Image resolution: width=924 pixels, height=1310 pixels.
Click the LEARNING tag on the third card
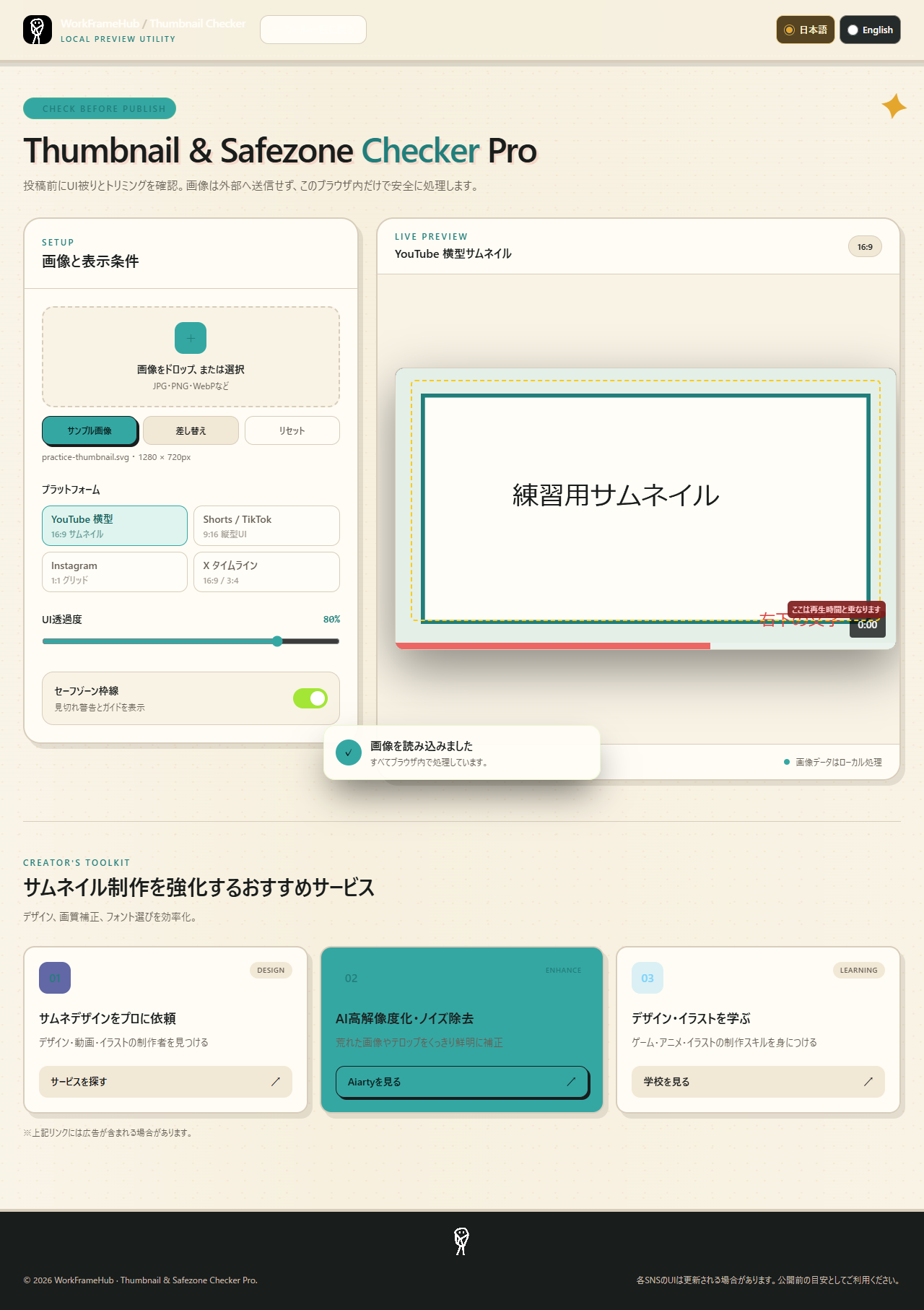point(858,970)
